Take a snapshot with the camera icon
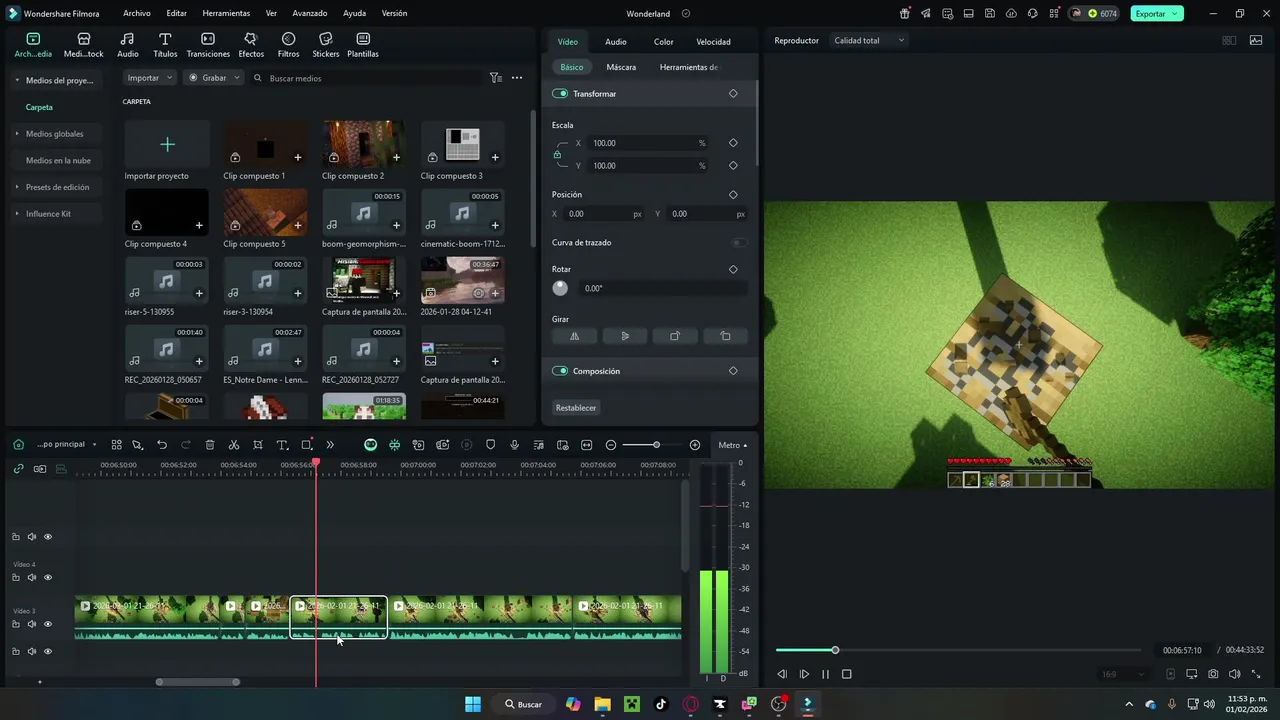Image resolution: width=1280 pixels, height=720 pixels. click(x=1213, y=674)
